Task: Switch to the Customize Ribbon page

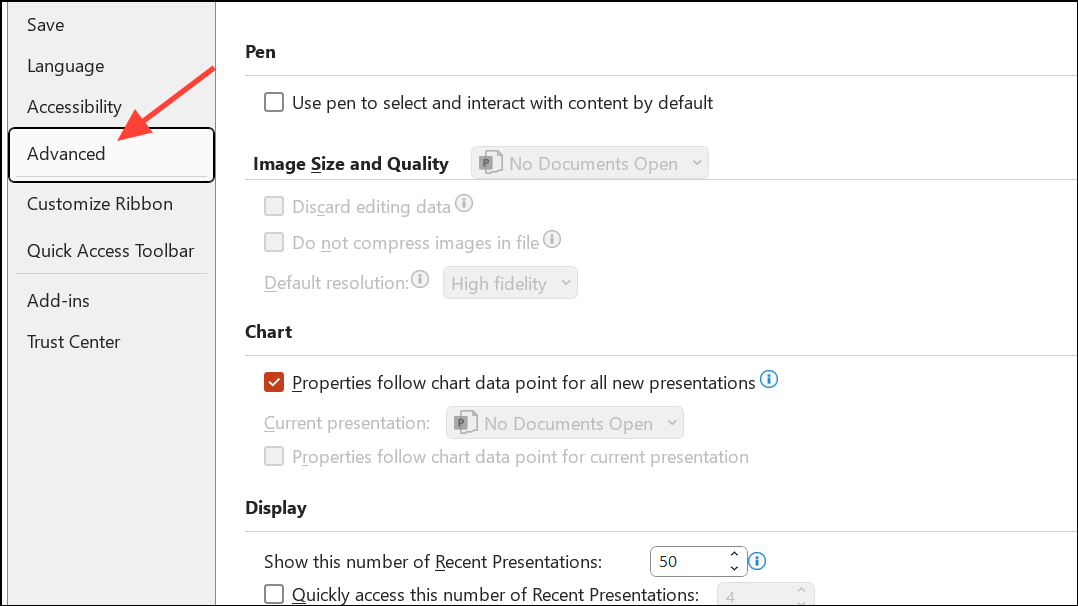Action: point(99,203)
